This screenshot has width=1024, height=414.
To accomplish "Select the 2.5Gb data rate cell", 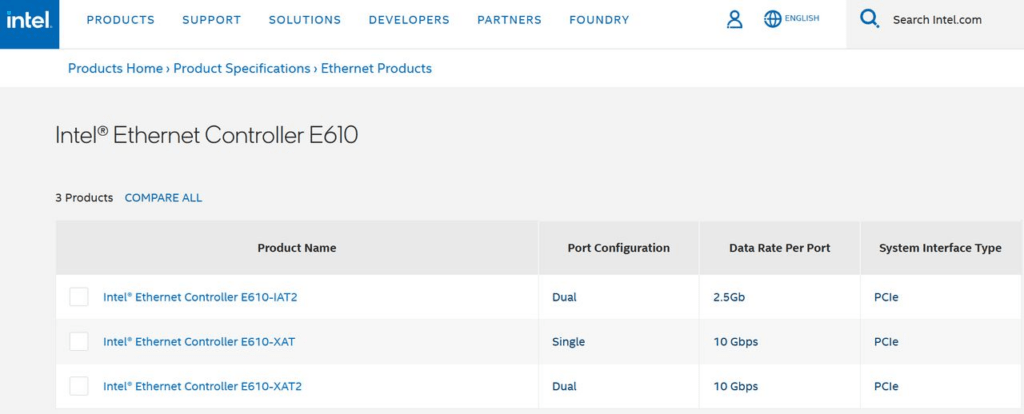I will pyautogui.click(x=780, y=297).
